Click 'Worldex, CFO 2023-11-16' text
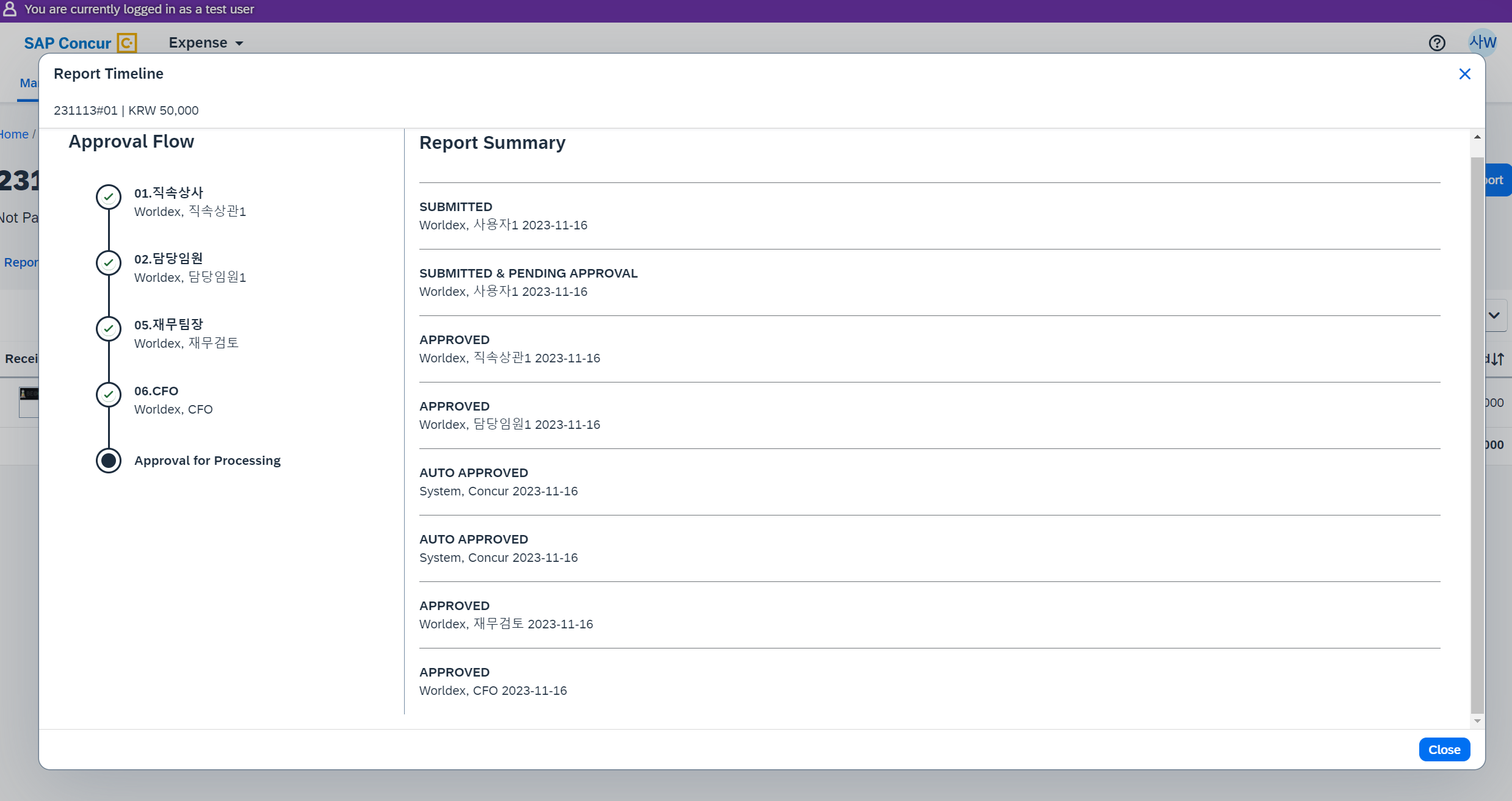Image resolution: width=1512 pixels, height=801 pixels. point(493,691)
